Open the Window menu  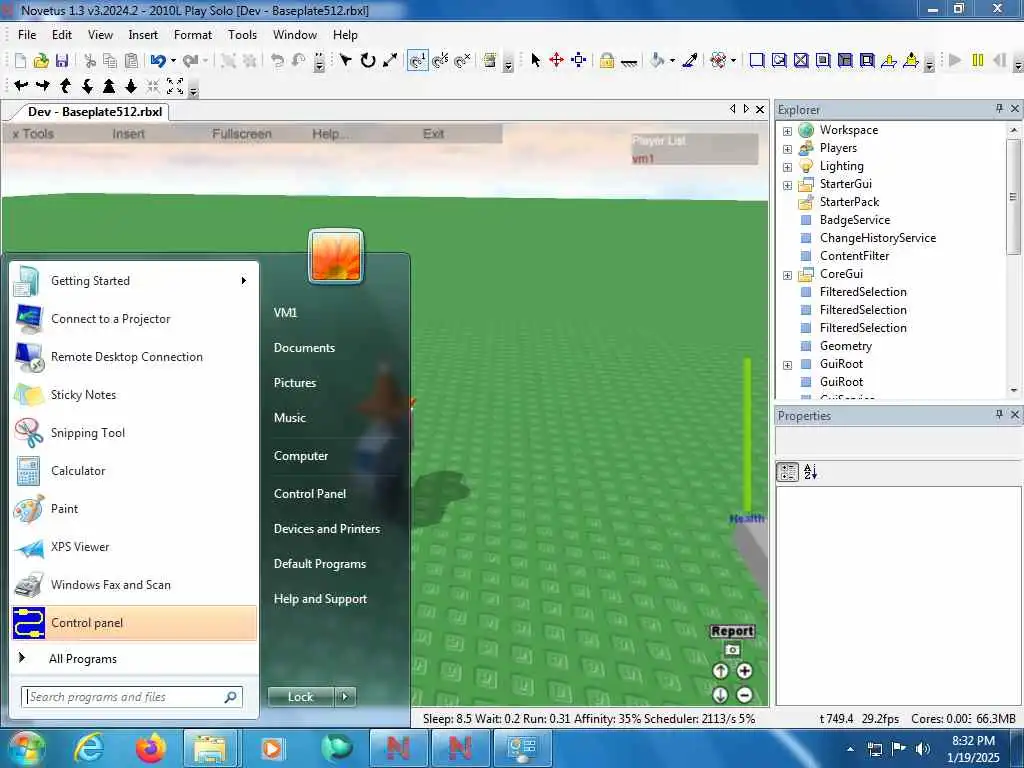coord(295,35)
